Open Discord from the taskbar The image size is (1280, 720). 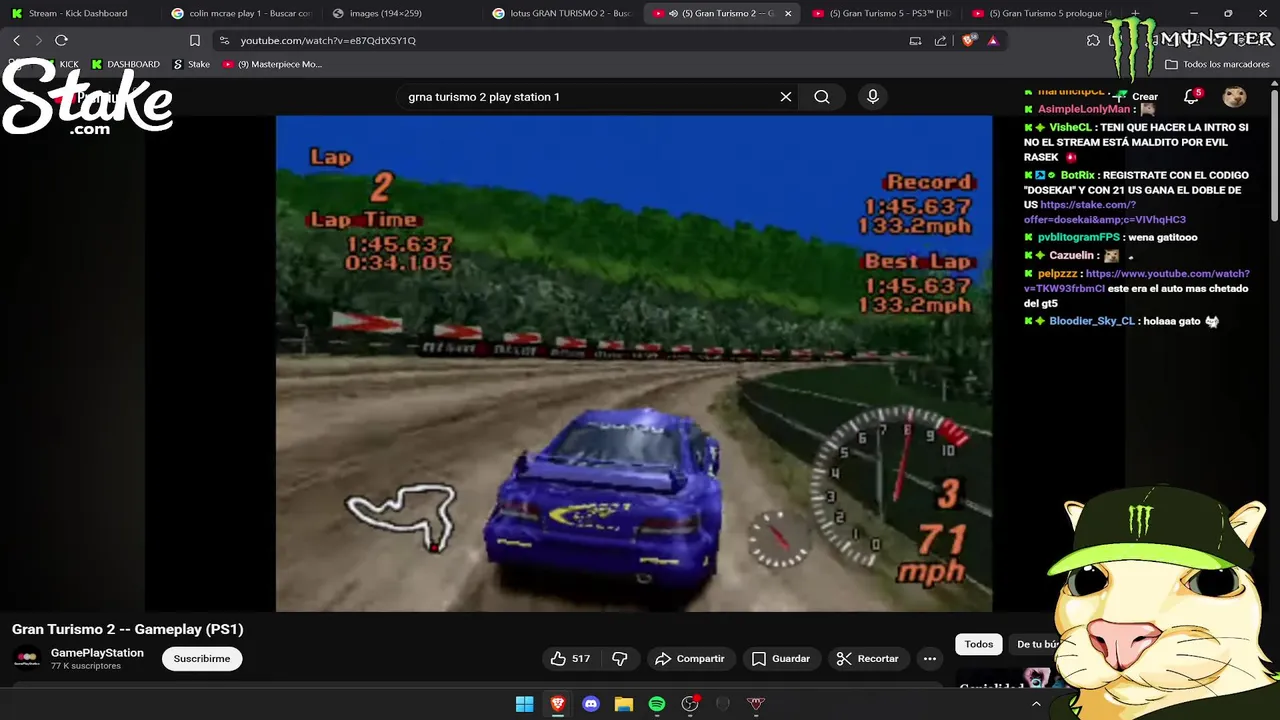[591, 704]
